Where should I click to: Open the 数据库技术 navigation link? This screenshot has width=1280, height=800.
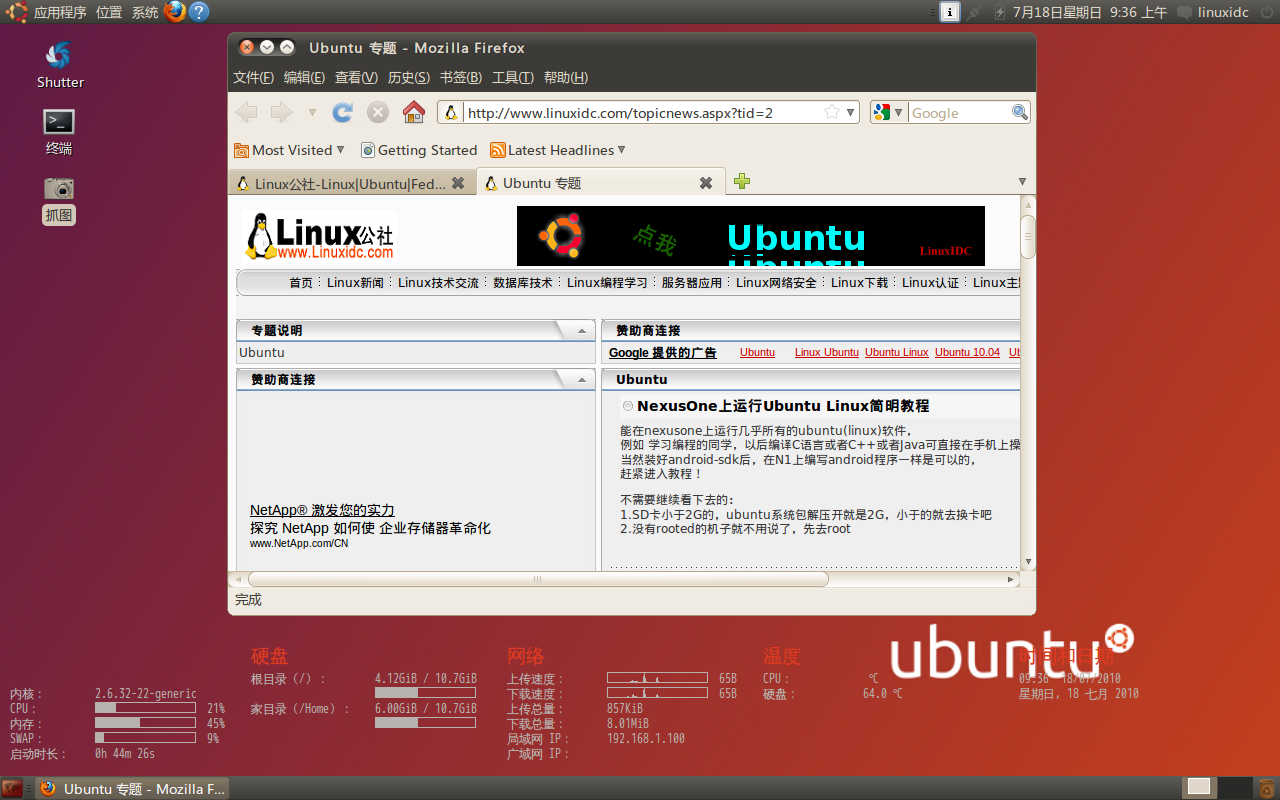tap(523, 283)
